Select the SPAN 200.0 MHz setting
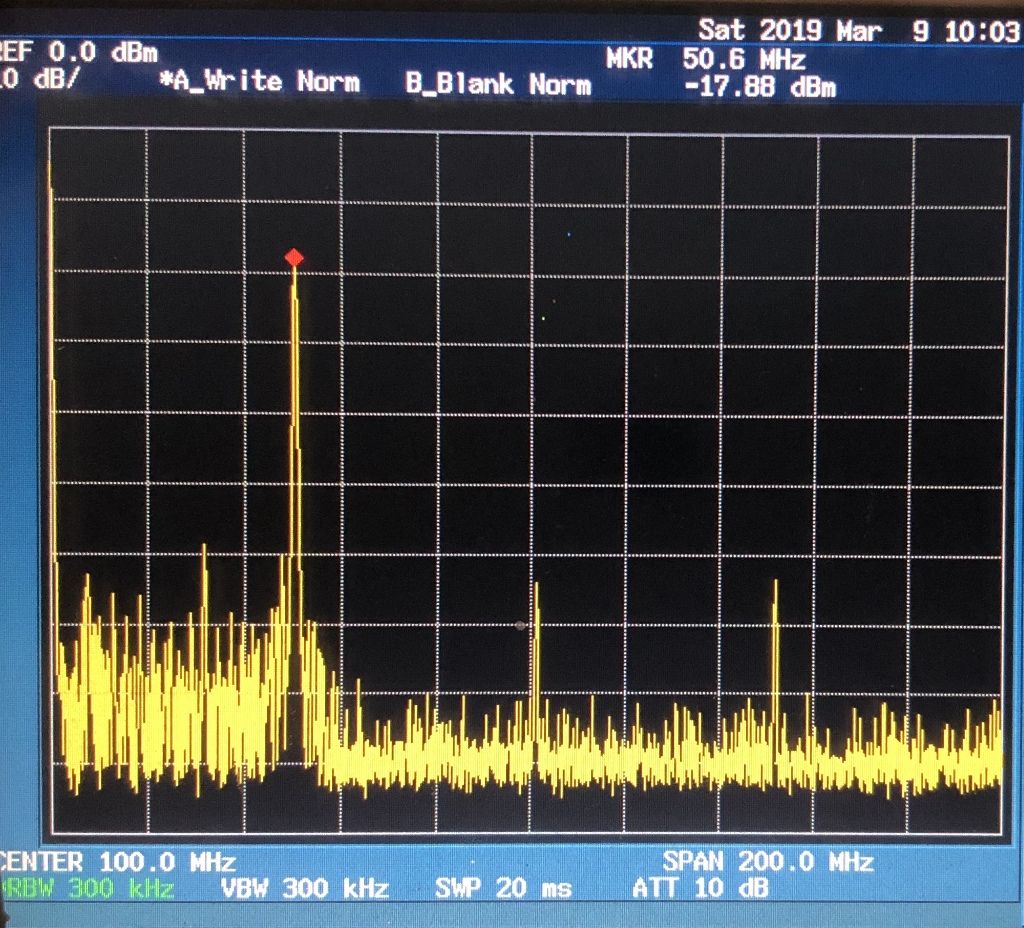The image size is (1024, 928). 768,861
